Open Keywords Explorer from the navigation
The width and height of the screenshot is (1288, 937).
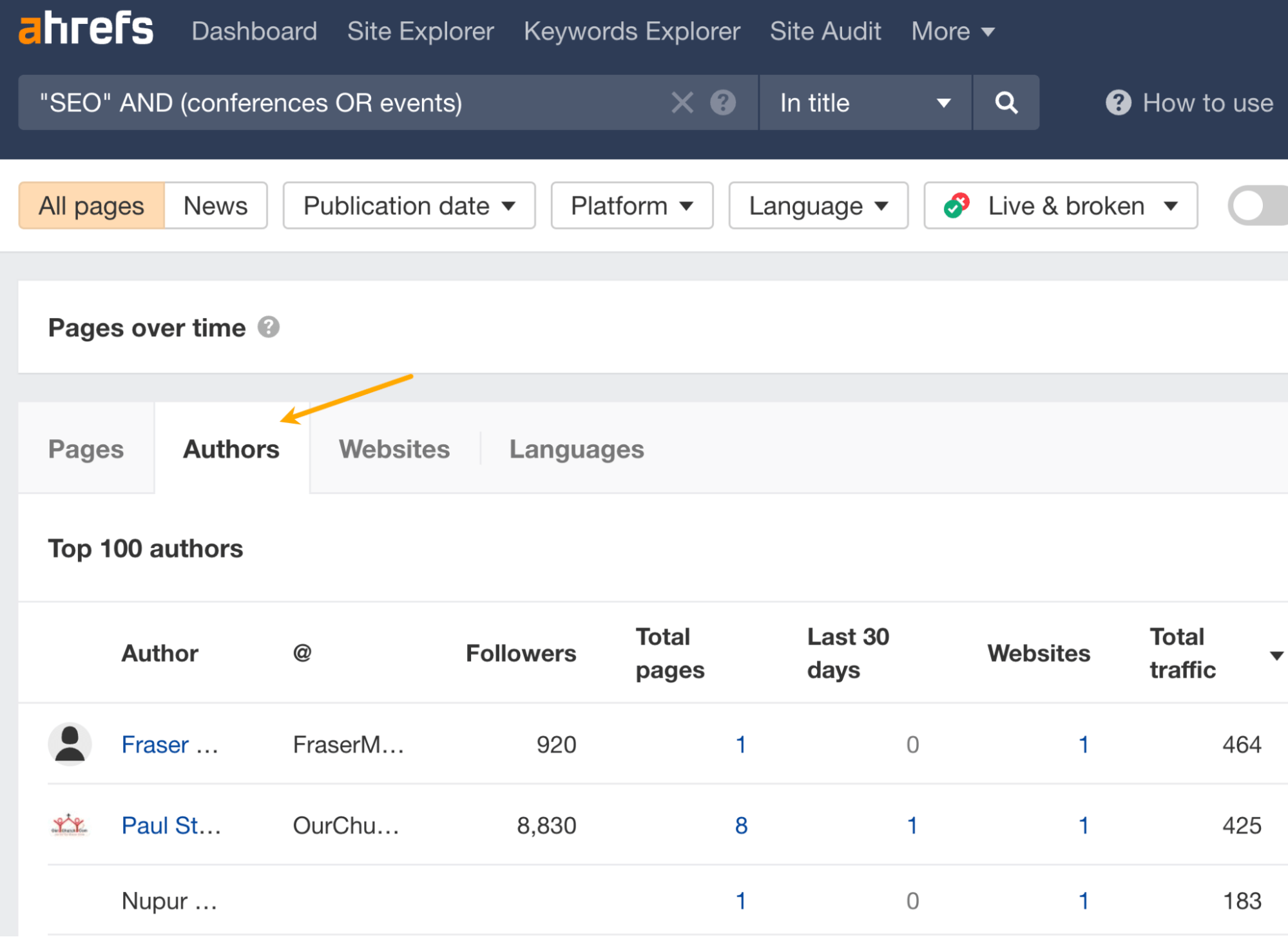tap(631, 30)
